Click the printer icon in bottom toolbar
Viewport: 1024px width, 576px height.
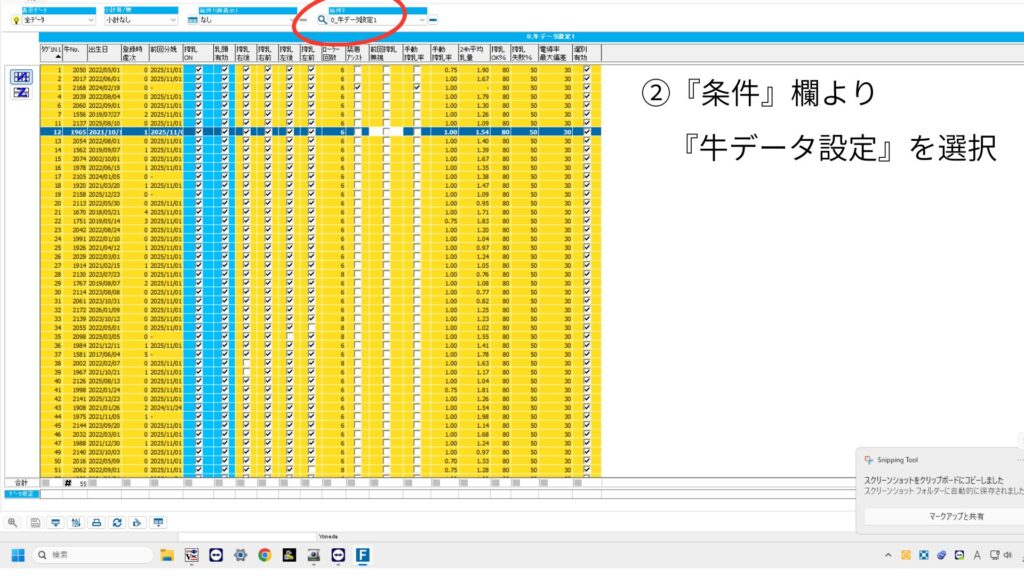coord(96,522)
